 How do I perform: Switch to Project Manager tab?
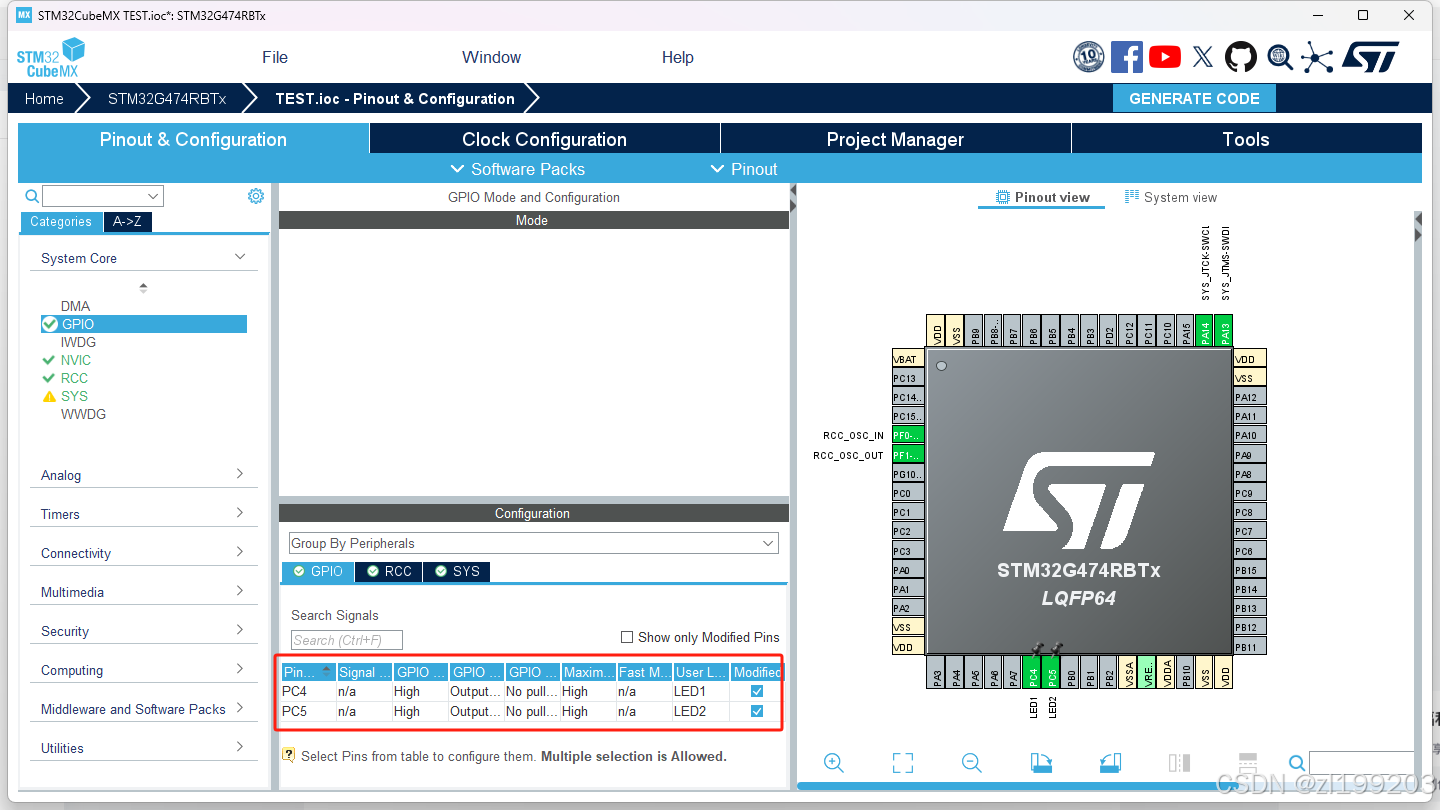pos(895,139)
